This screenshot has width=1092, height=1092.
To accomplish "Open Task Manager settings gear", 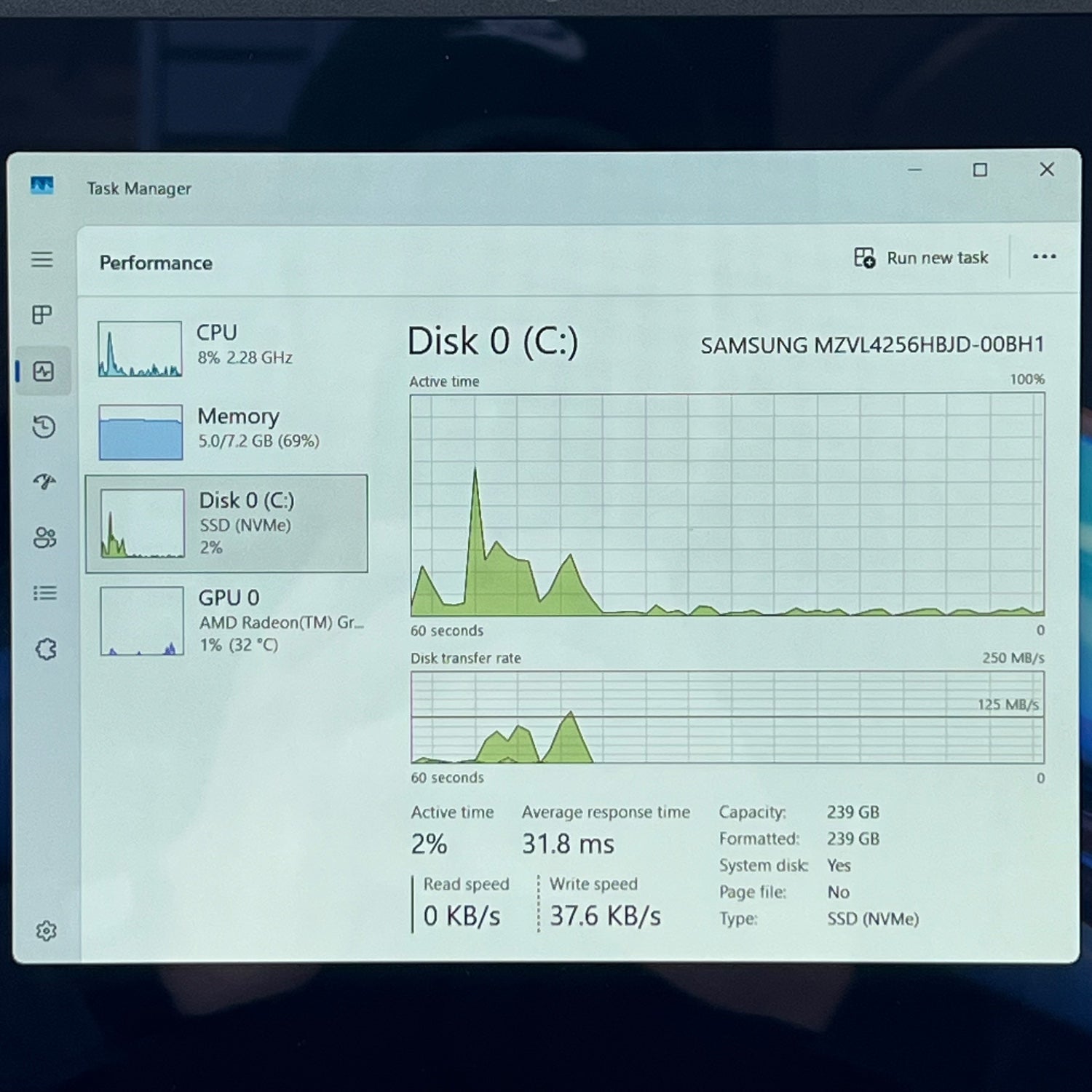I will (x=46, y=930).
